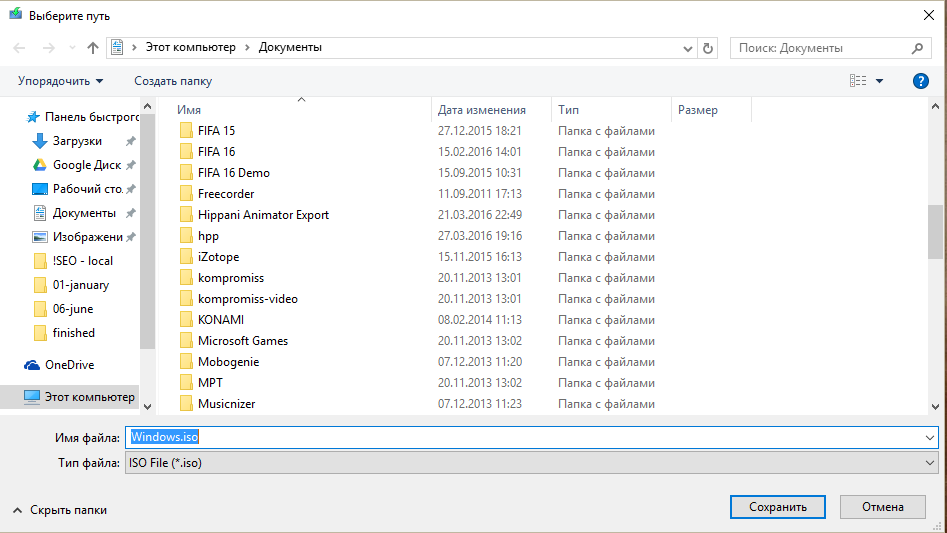Open Изображения in sidebar
This screenshot has height=533, width=947.
[88, 237]
